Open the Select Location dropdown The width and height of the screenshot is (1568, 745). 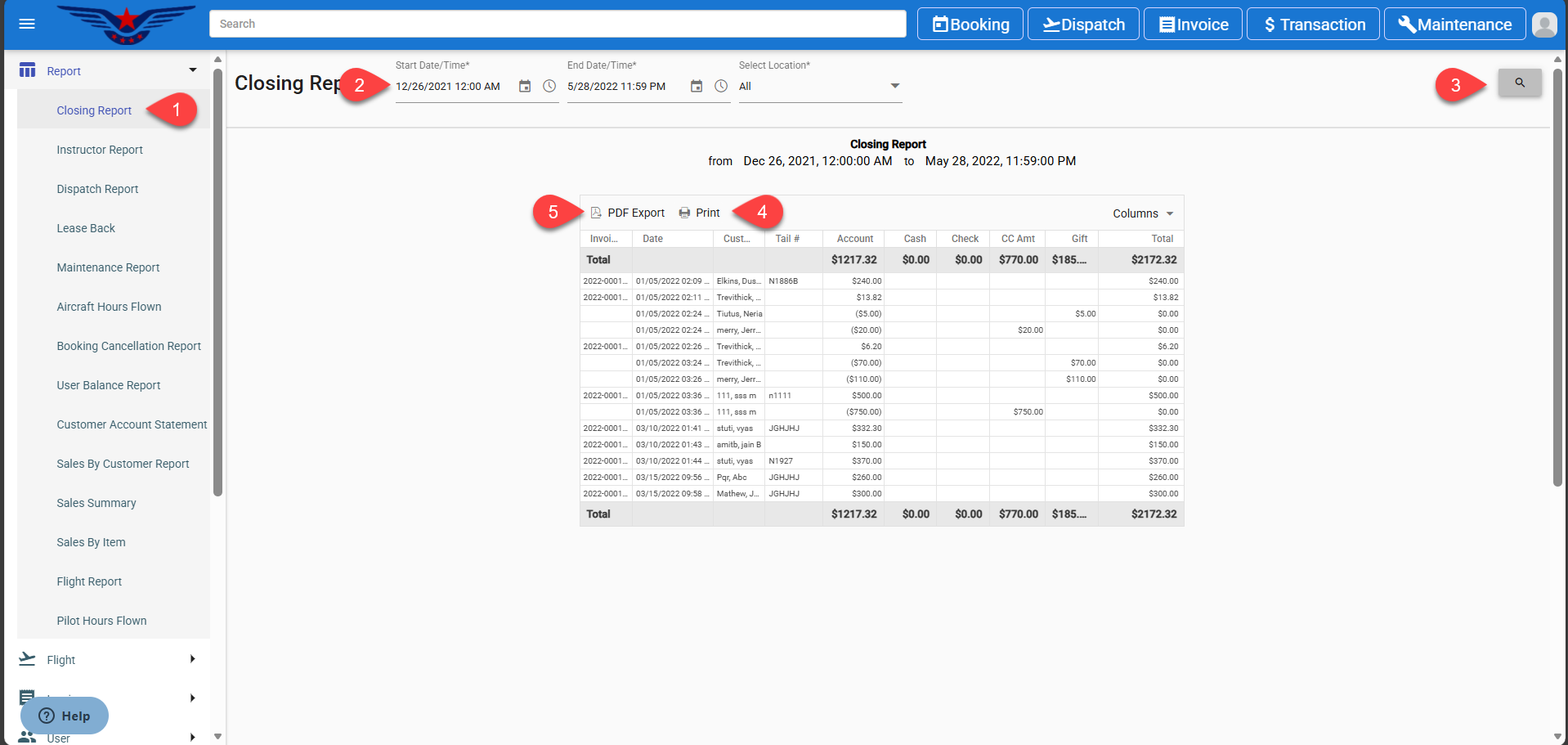(x=819, y=87)
